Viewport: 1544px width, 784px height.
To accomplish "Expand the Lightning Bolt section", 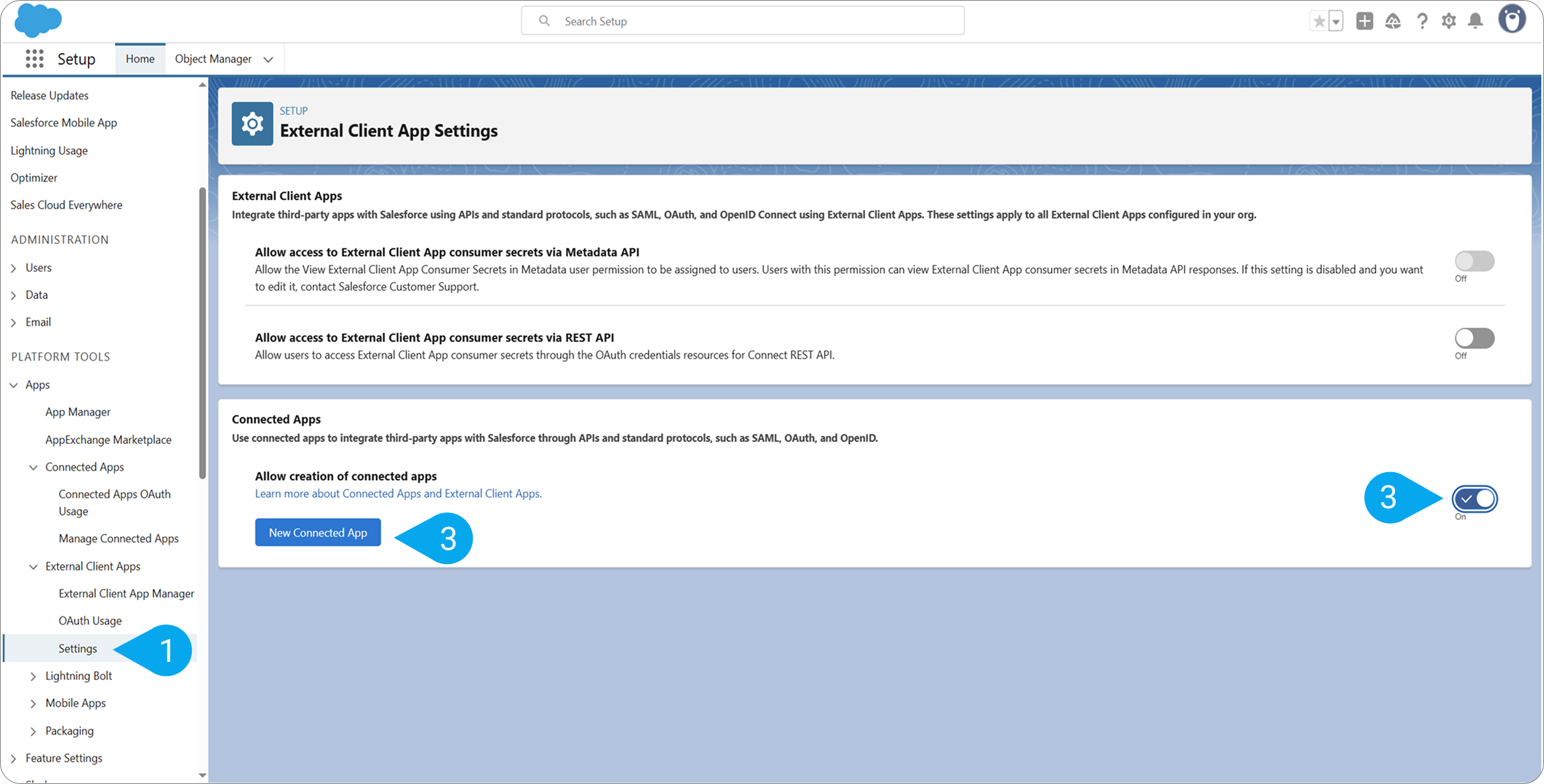I will 34,676.
